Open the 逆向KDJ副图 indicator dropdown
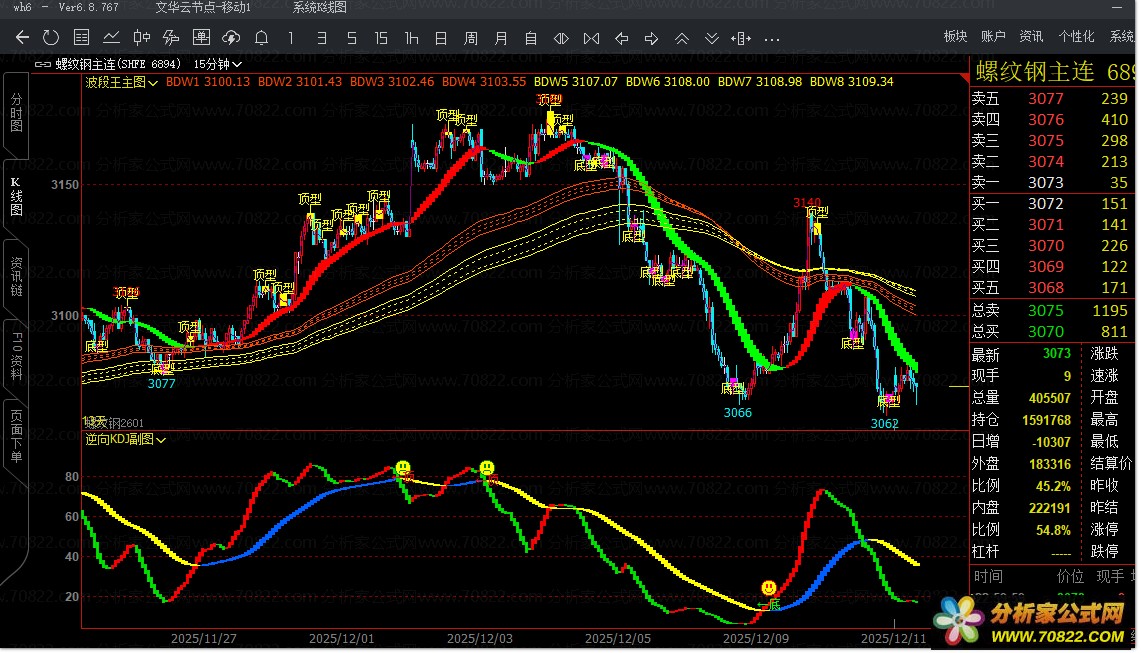The width and height of the screenshot is (1141, 653). [x=161, y=439]
